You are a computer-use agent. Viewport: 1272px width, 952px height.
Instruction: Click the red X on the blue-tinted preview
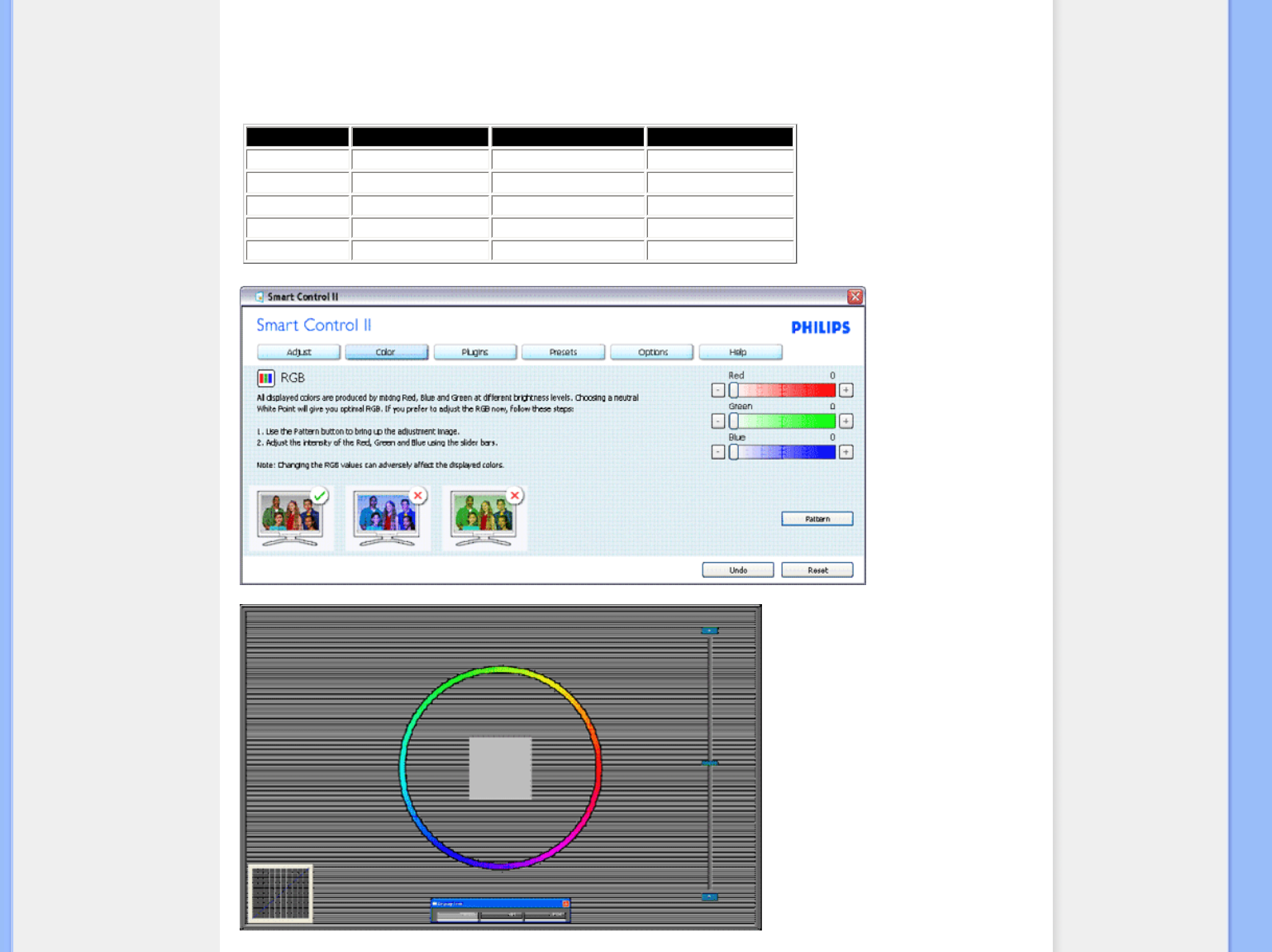[418, 496]
